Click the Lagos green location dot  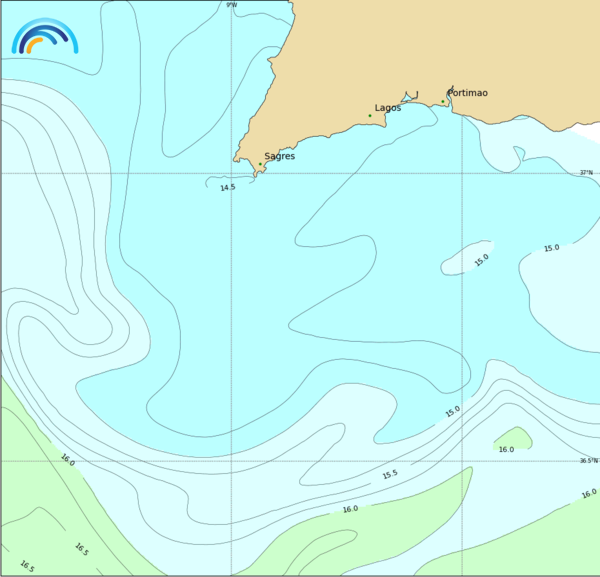[369, 116]
